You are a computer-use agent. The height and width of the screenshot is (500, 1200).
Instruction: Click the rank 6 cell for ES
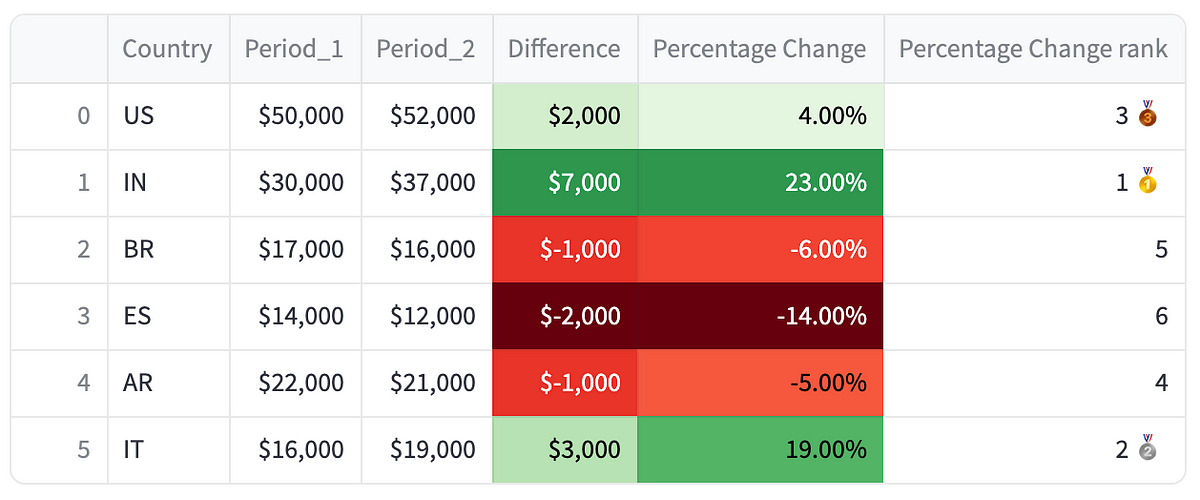point(1033,316)
